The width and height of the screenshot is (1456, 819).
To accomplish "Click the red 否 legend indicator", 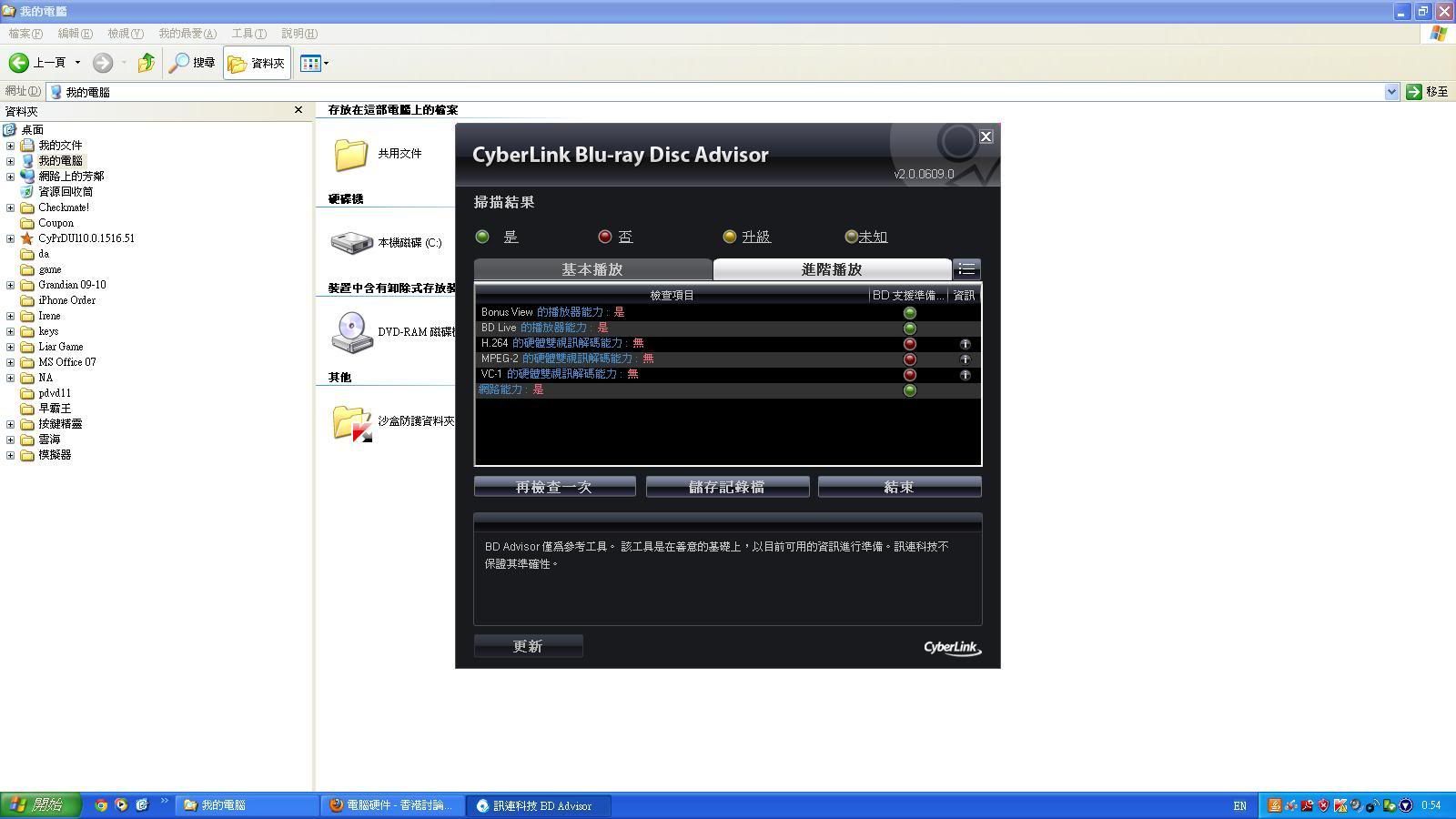I will [x=604, y=237].
